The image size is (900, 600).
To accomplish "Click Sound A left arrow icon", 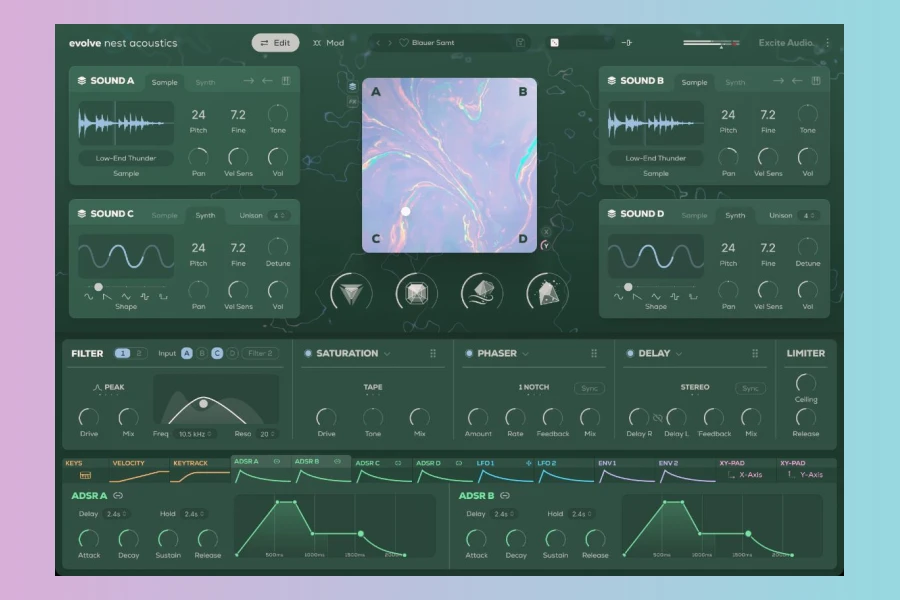I will click(x=267, y=81).
